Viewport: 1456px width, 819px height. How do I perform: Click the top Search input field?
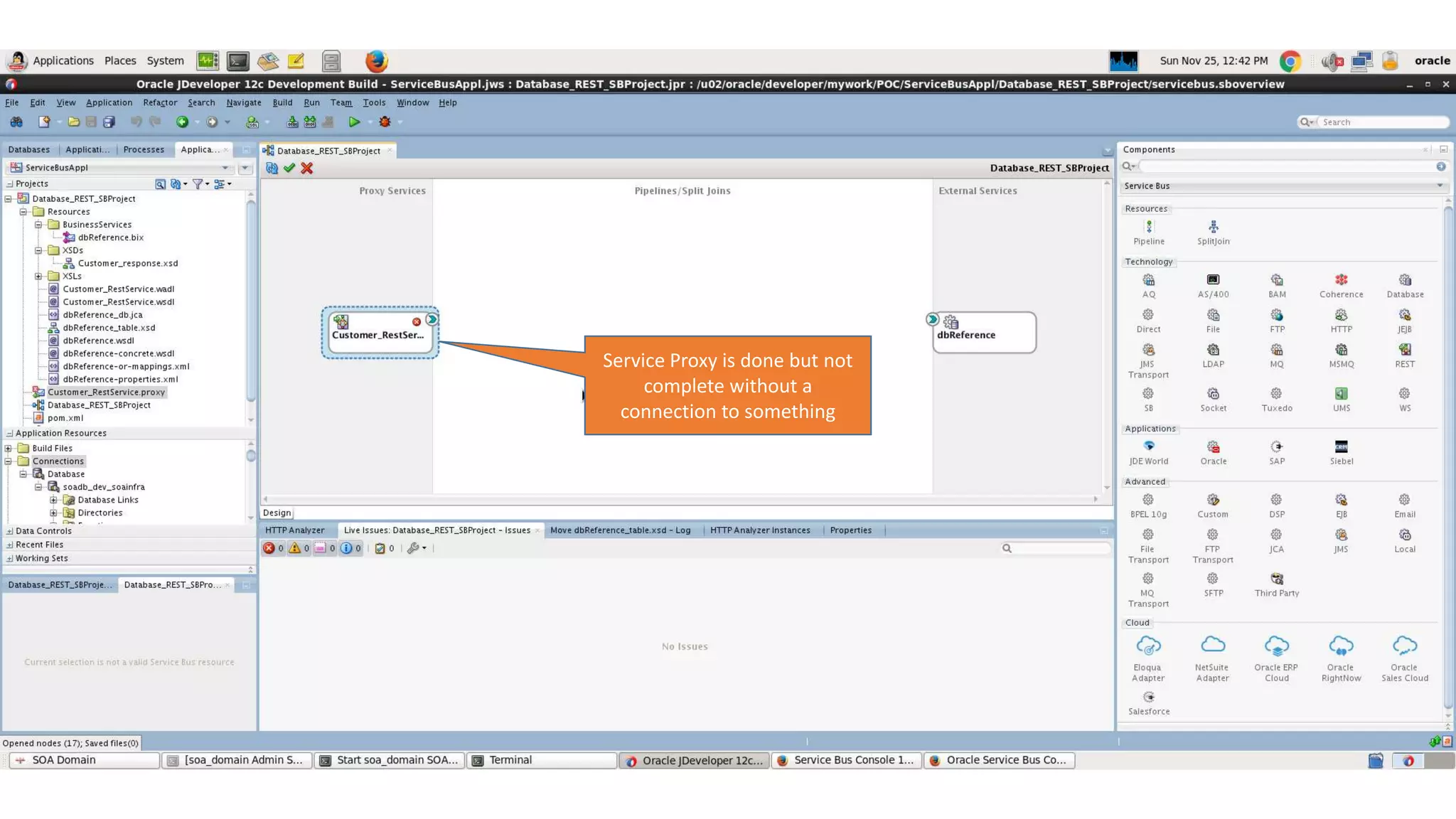pos(1383,122)
